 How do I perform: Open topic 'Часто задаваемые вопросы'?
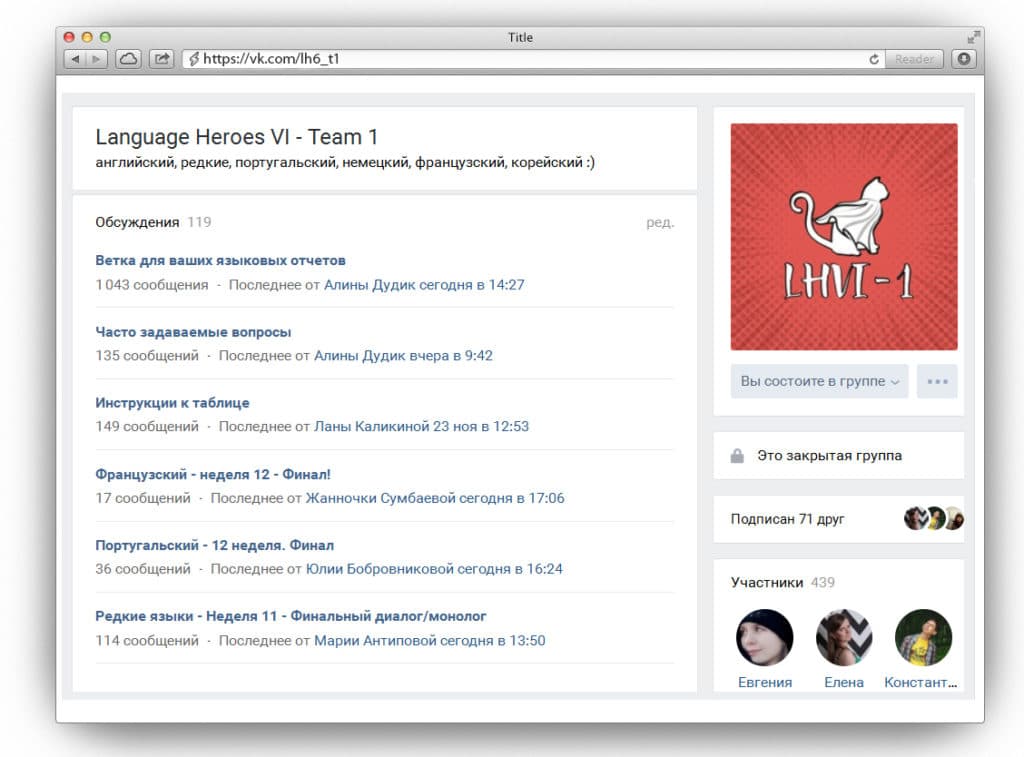coord(193,332)
